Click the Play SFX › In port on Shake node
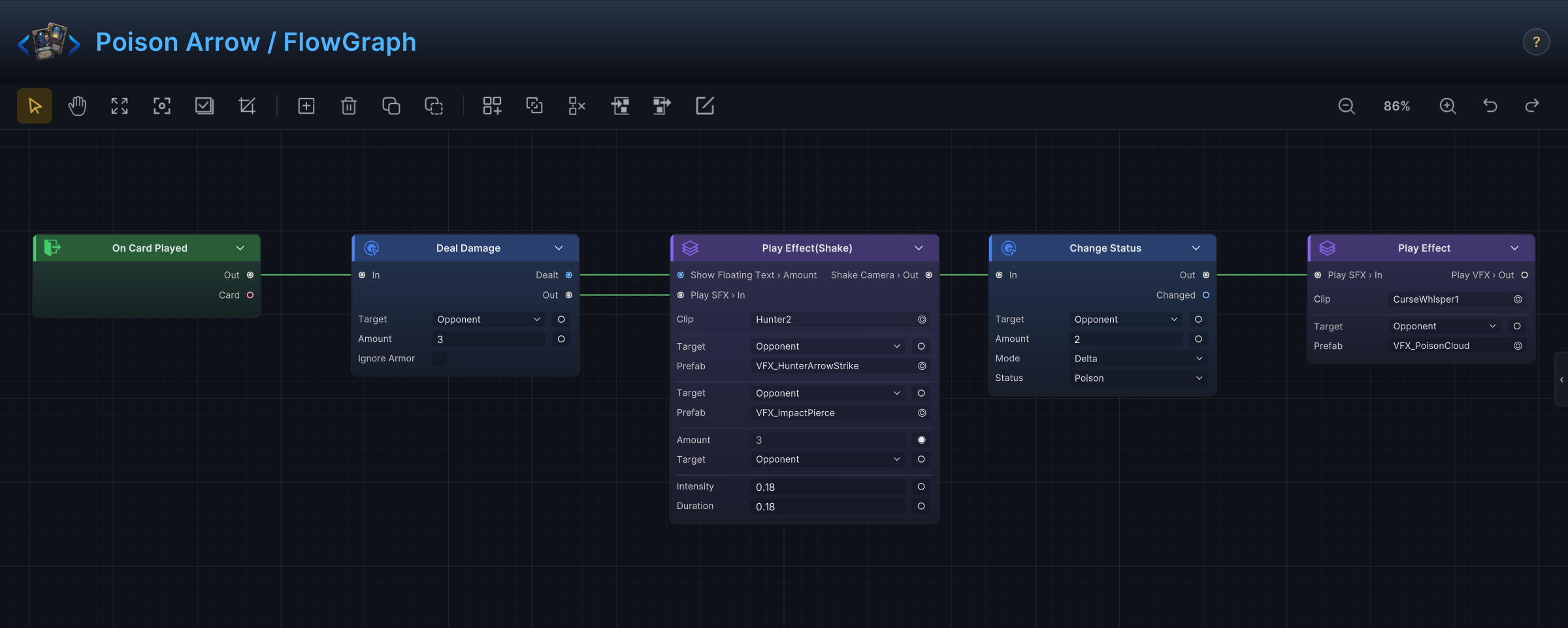Screen dimensions: 1568x628 point(681,295)
